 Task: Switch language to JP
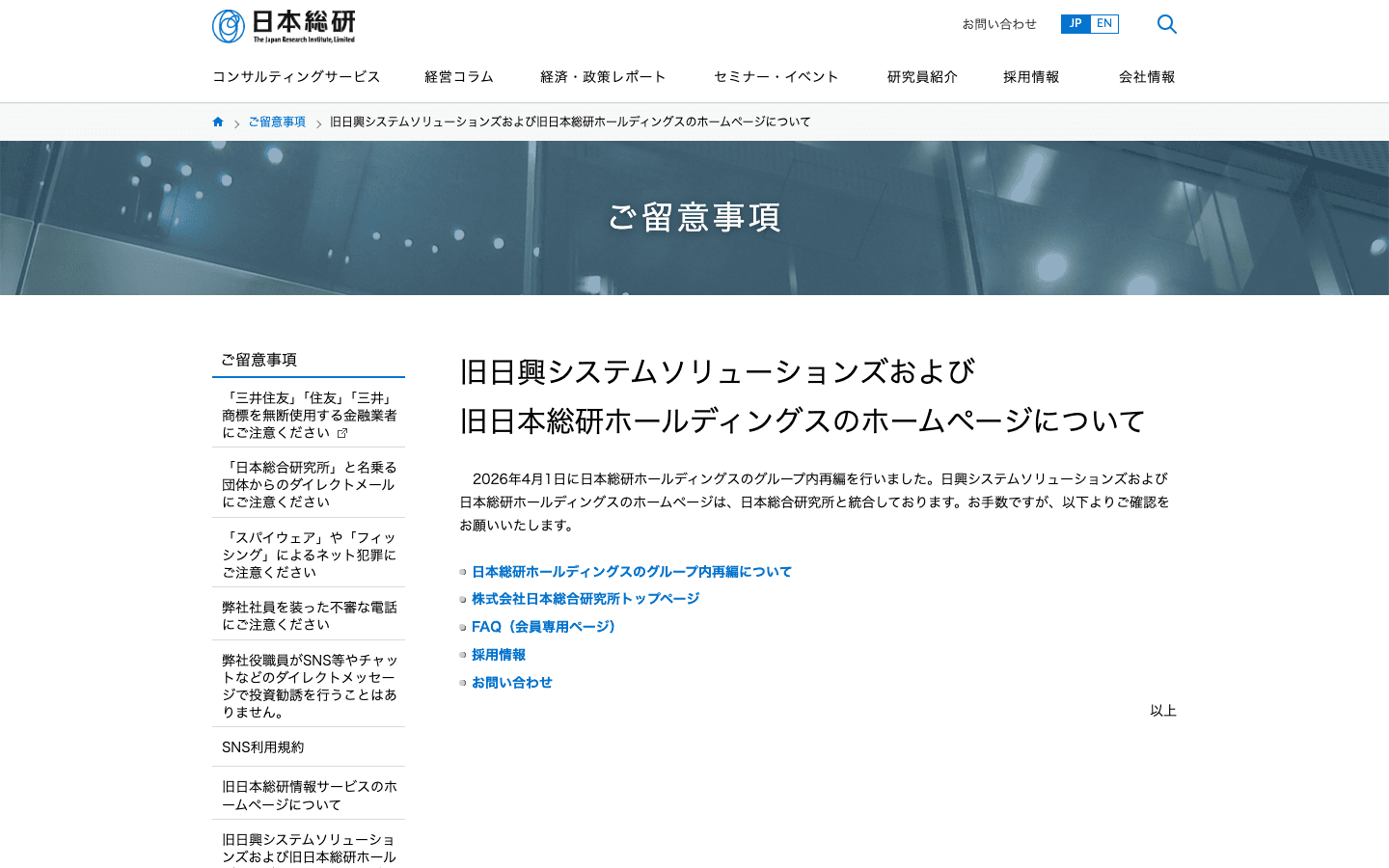coord(1076,24)
